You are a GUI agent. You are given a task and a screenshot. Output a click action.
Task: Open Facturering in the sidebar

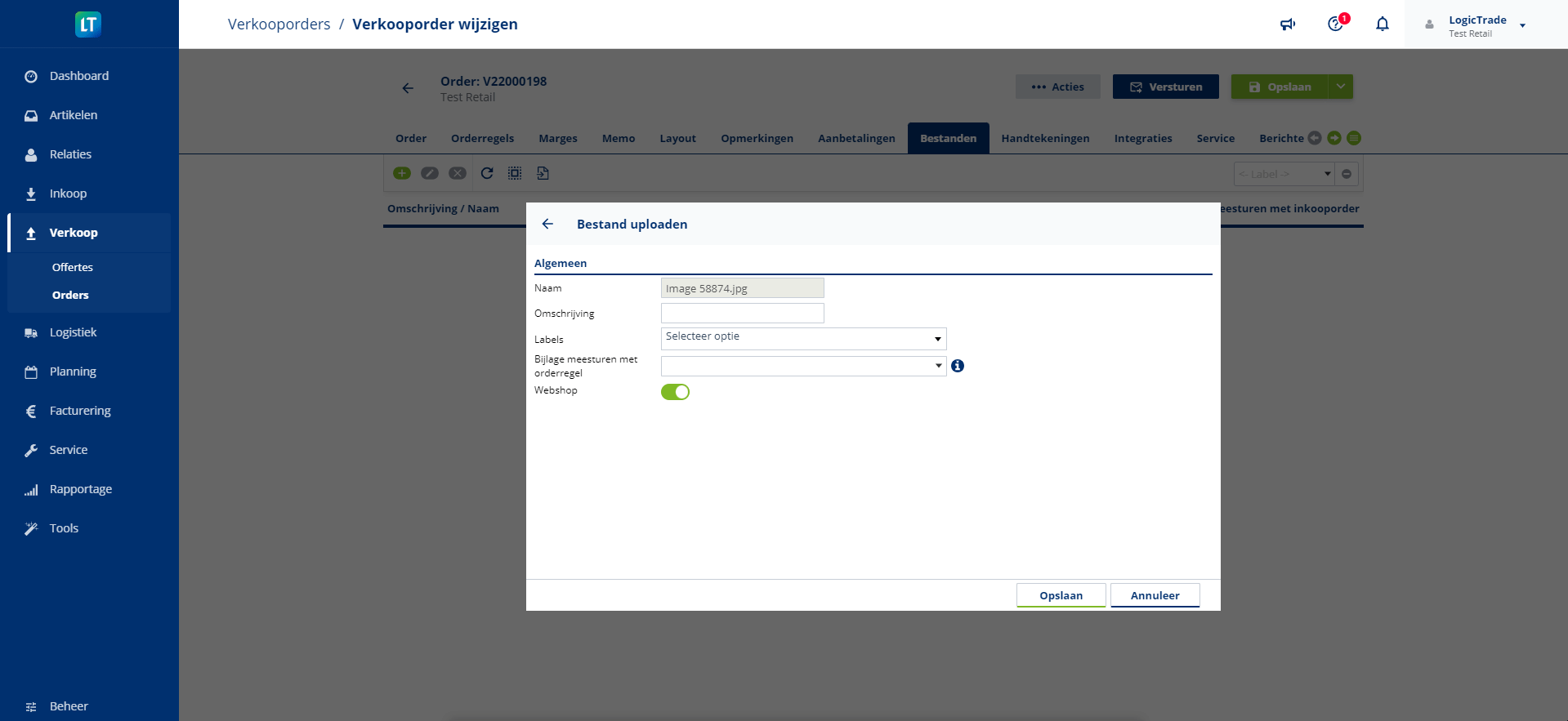(80, 411)
